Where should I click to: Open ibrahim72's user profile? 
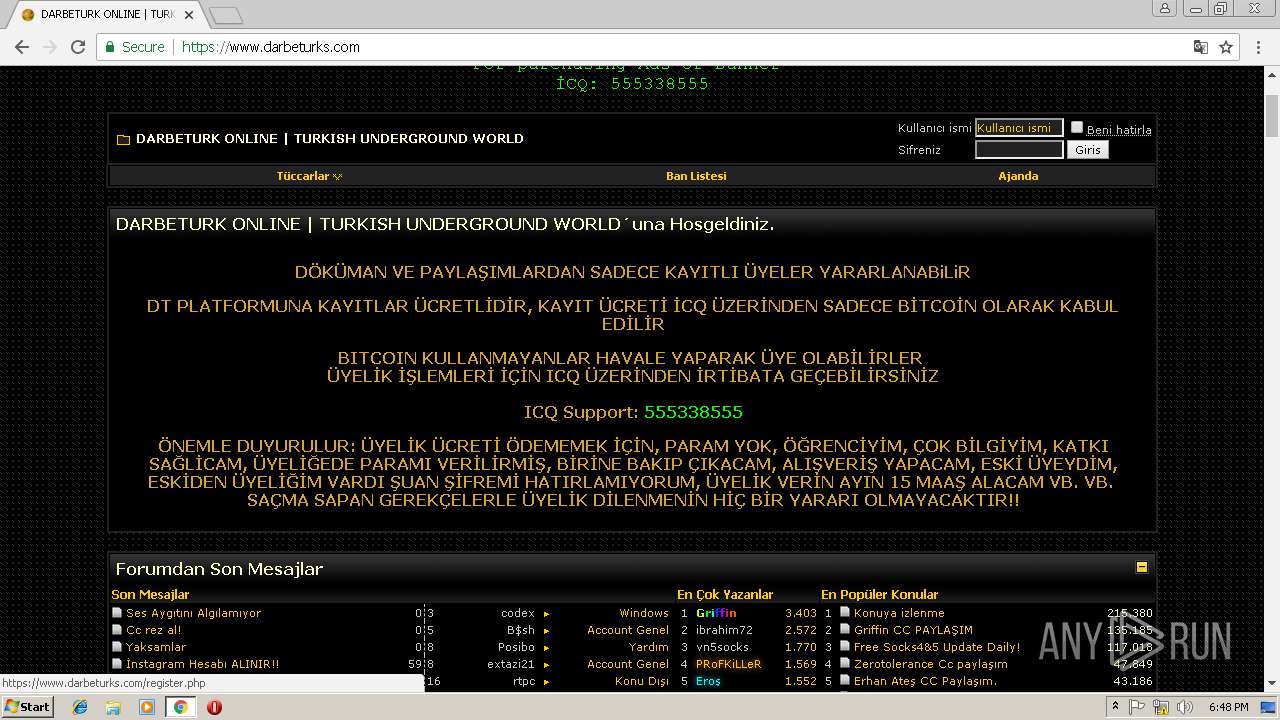[724, 630]
